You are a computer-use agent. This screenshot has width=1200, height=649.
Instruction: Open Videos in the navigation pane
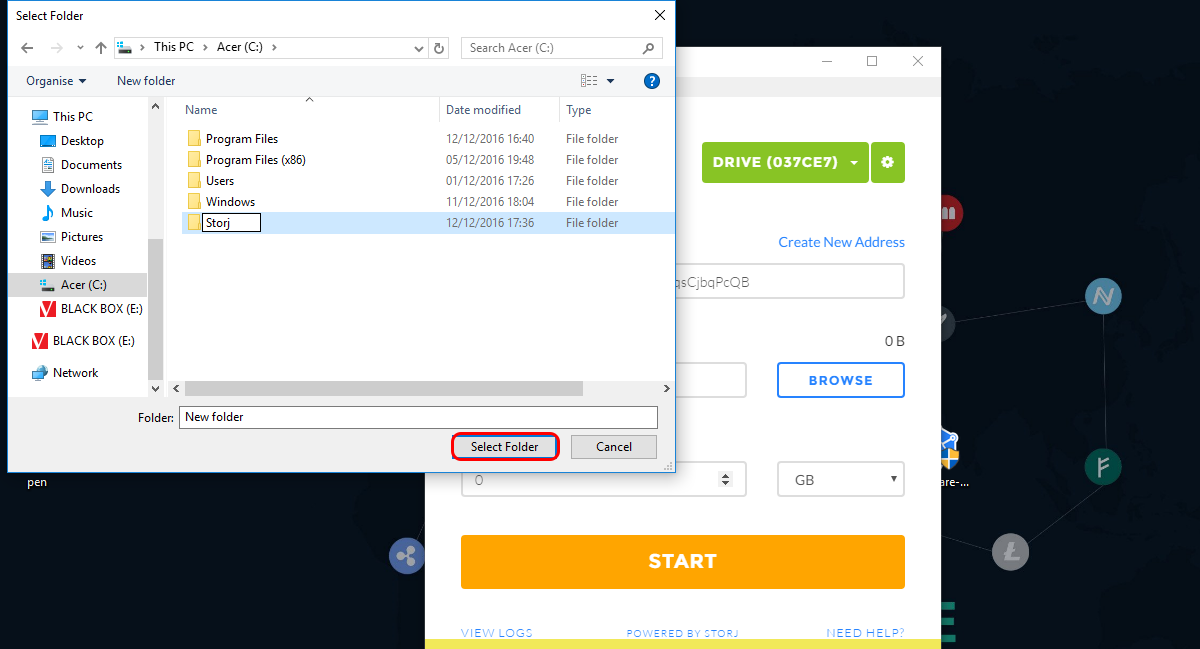78,261
